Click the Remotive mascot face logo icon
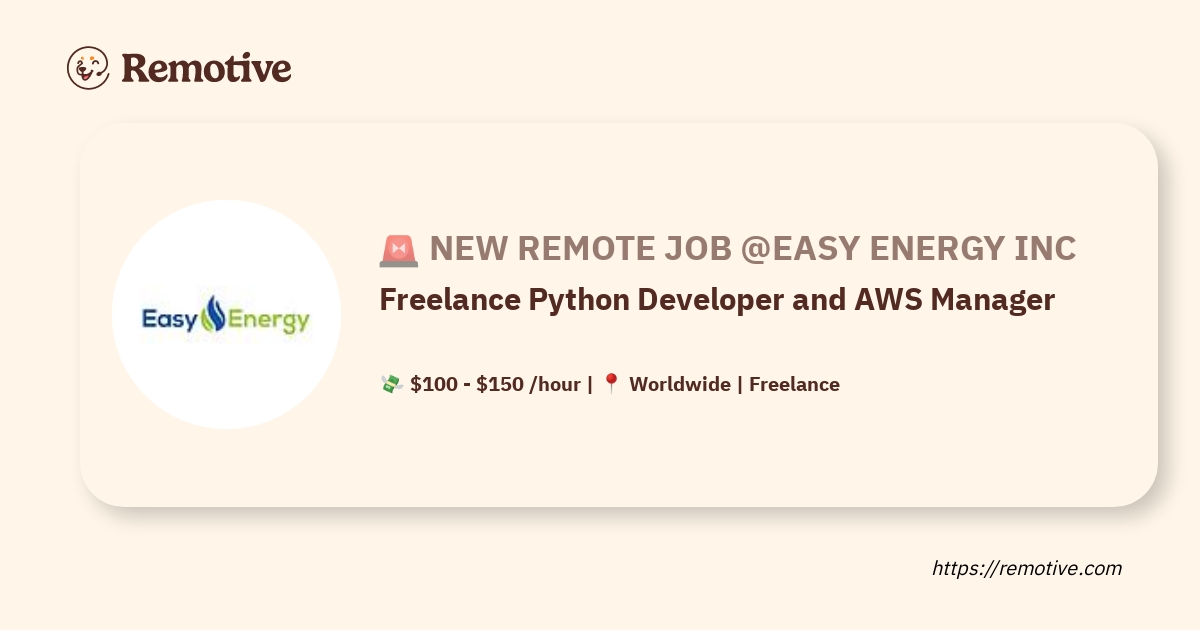The image size is (1200, 630). pyautogui.click(x=88, y=68)
